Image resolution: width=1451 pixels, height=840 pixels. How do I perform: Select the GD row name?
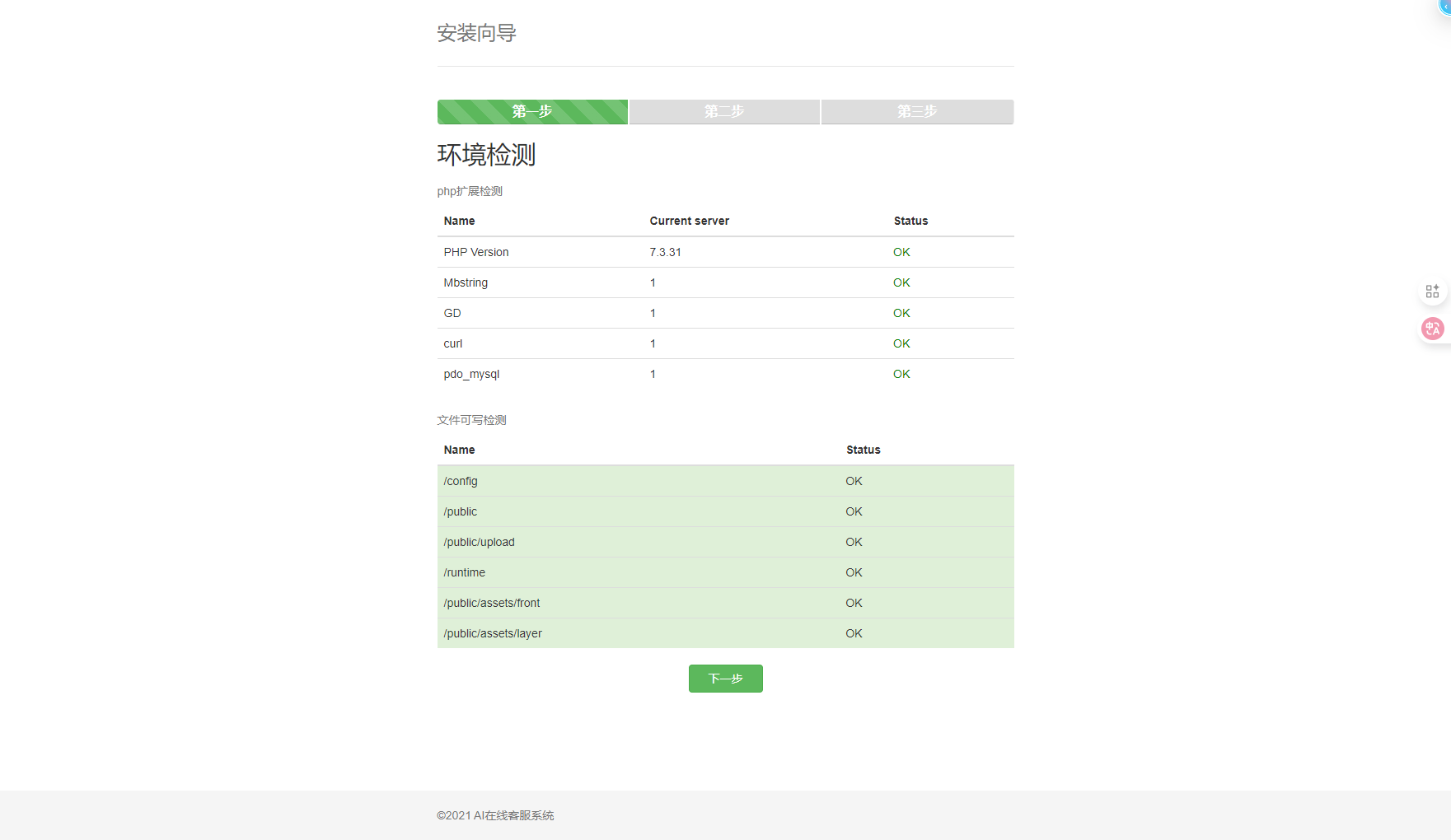click(x=452, y=313)
